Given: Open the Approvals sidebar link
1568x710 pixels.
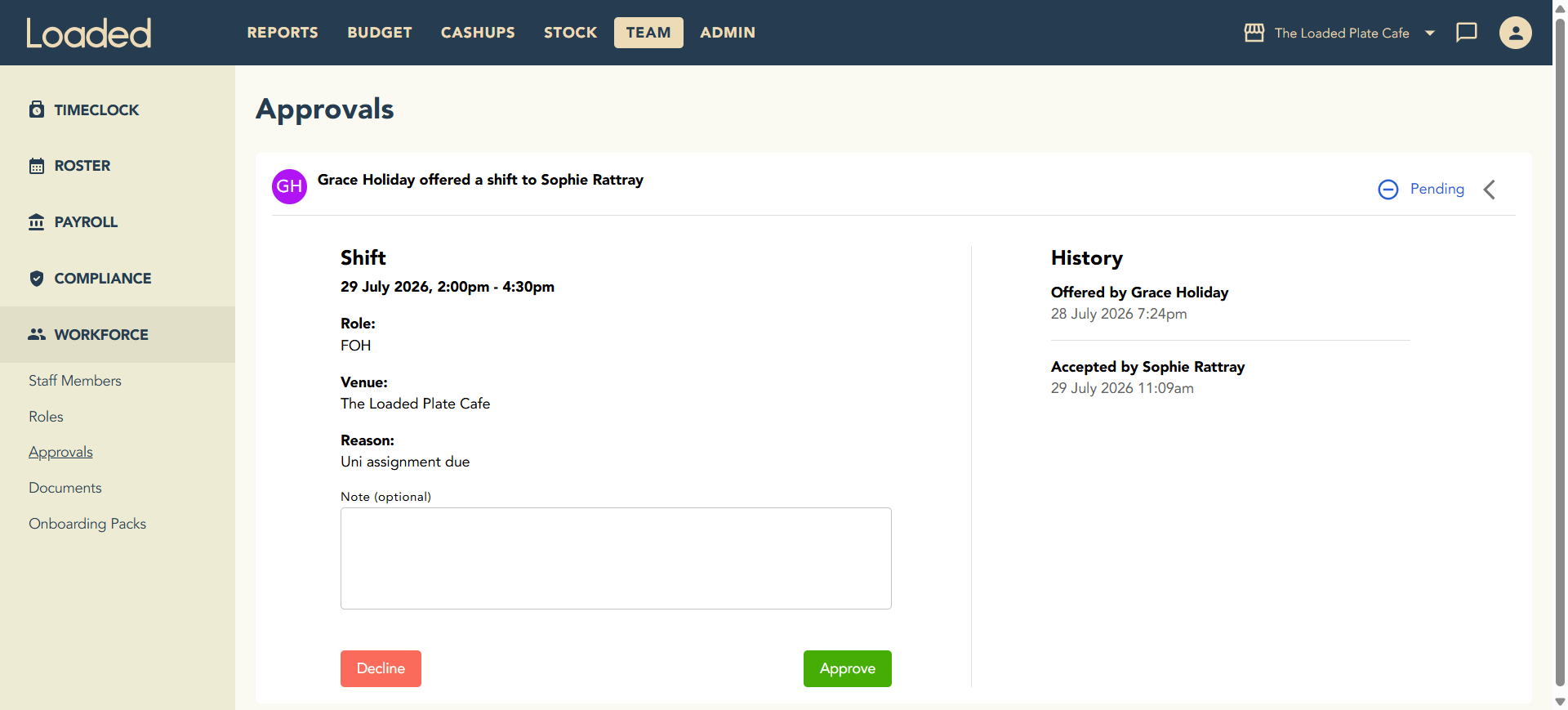Looking at the screenshot, I should [x=60, y=452].
